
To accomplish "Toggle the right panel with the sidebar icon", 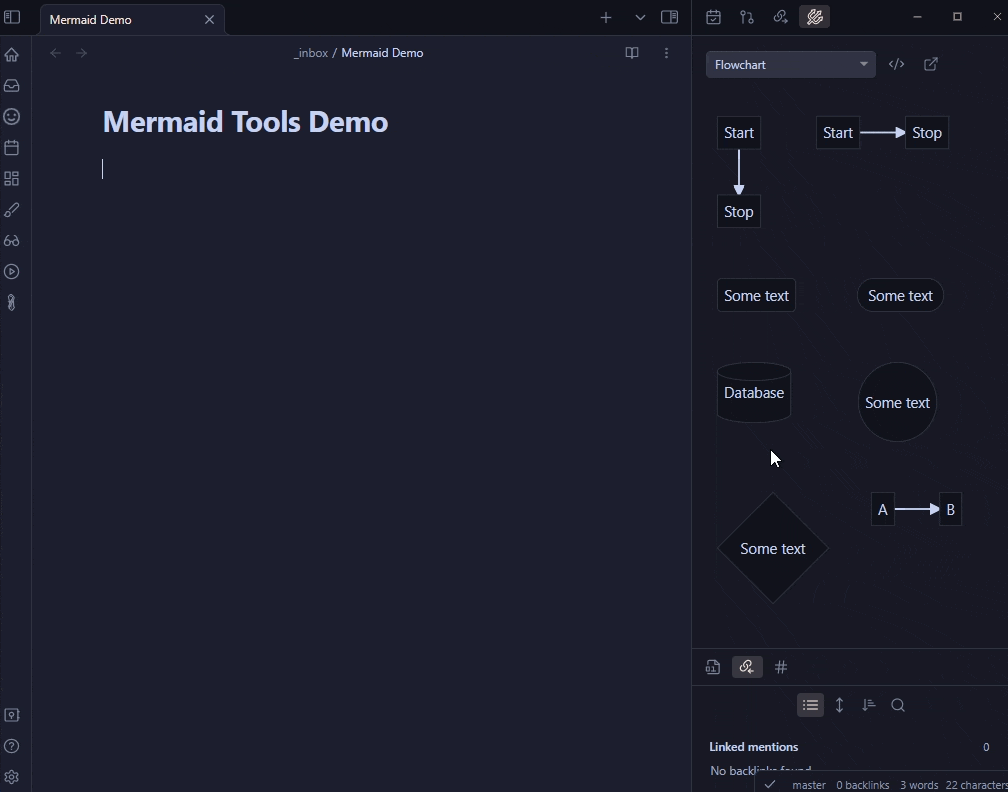I will click(670, 17).
